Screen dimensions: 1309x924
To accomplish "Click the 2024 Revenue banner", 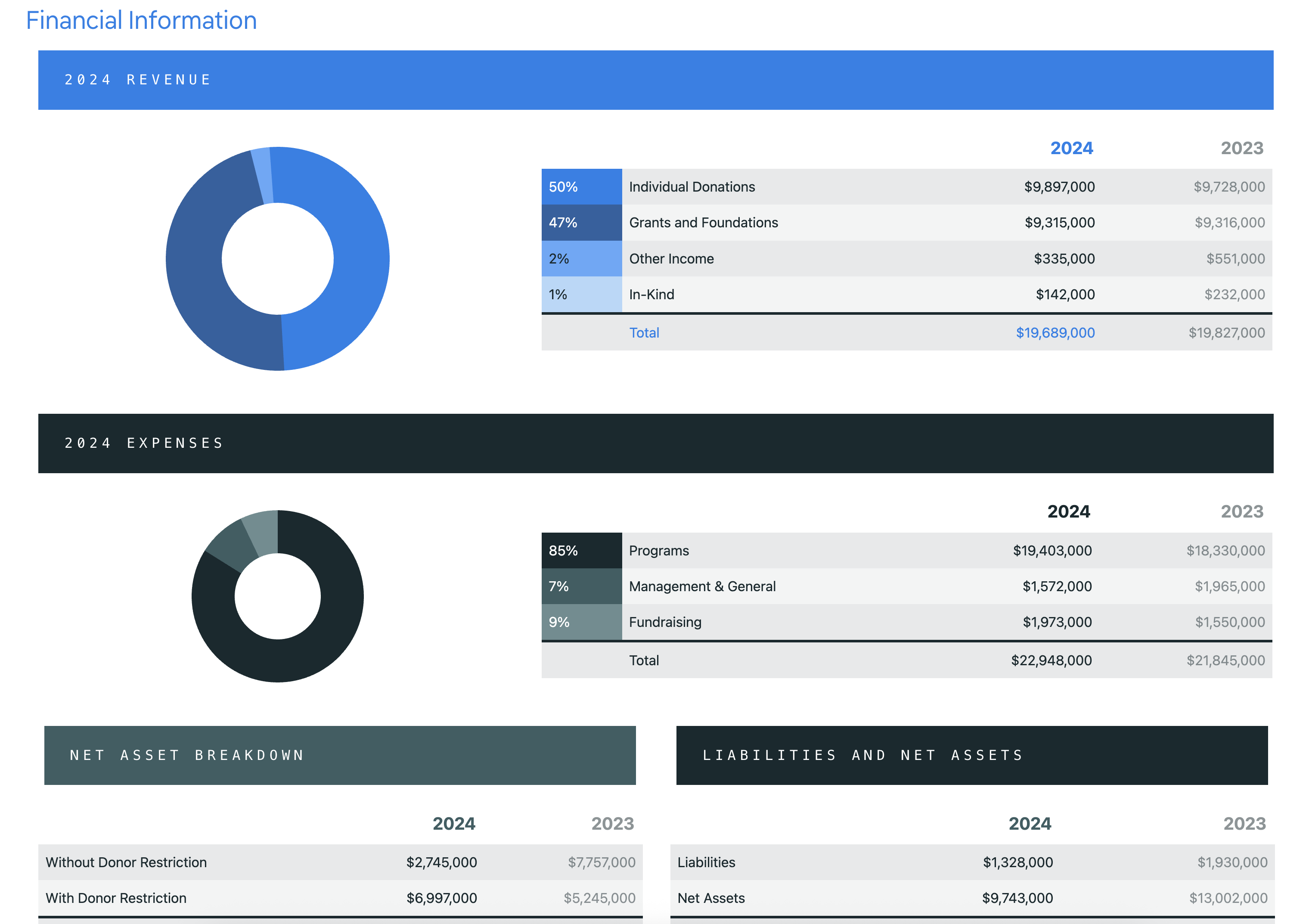I will click(656, 80).
